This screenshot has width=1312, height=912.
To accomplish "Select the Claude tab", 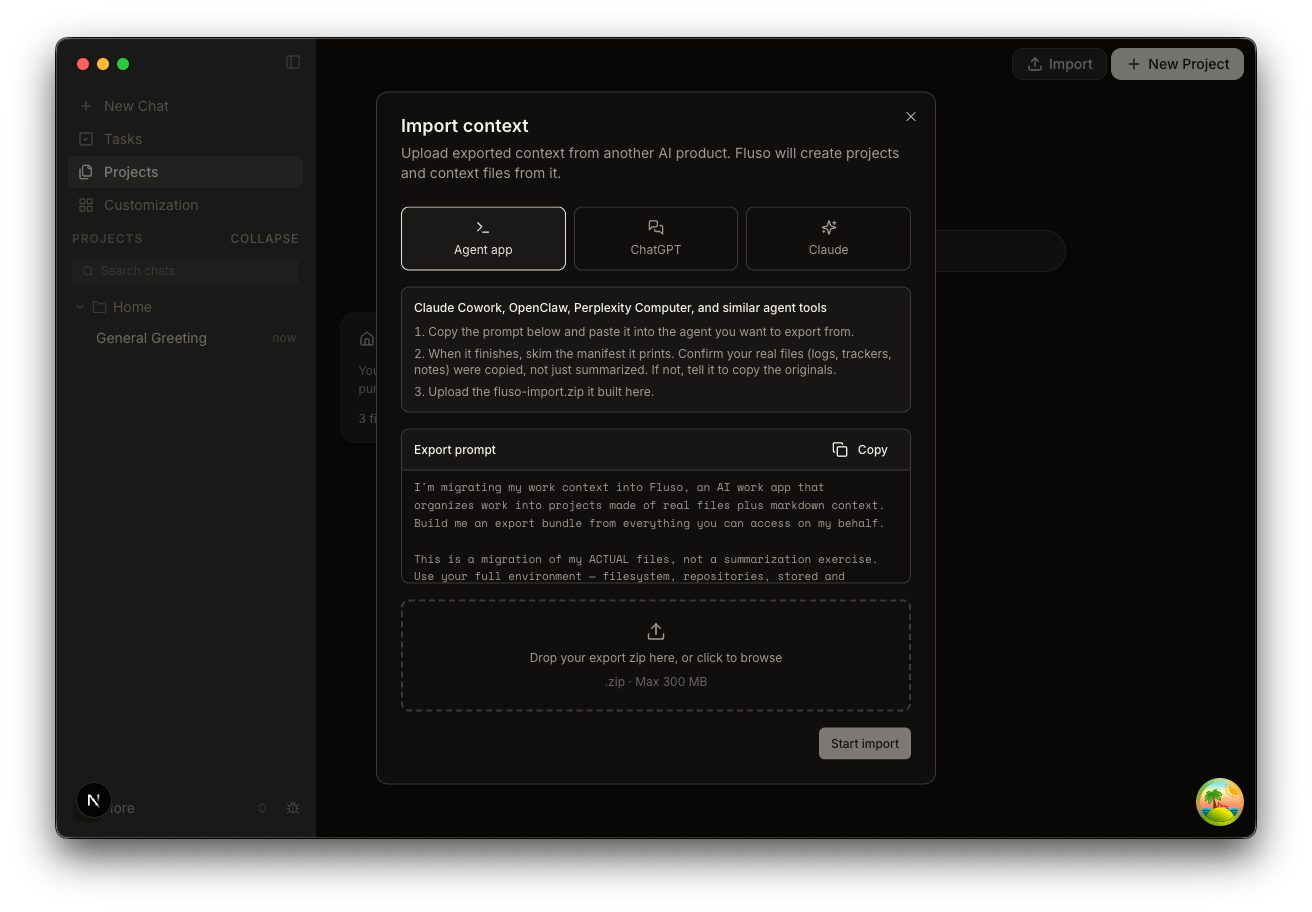I will click(x=828, y=238).
